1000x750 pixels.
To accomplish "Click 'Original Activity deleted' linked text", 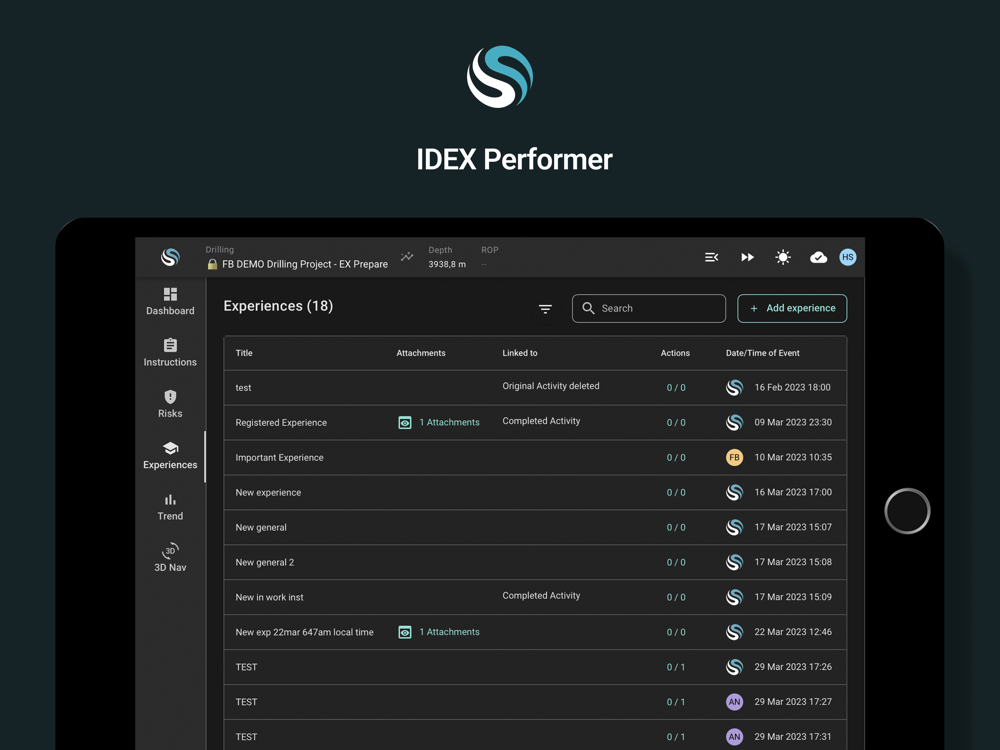I will [x=551, y=386].
